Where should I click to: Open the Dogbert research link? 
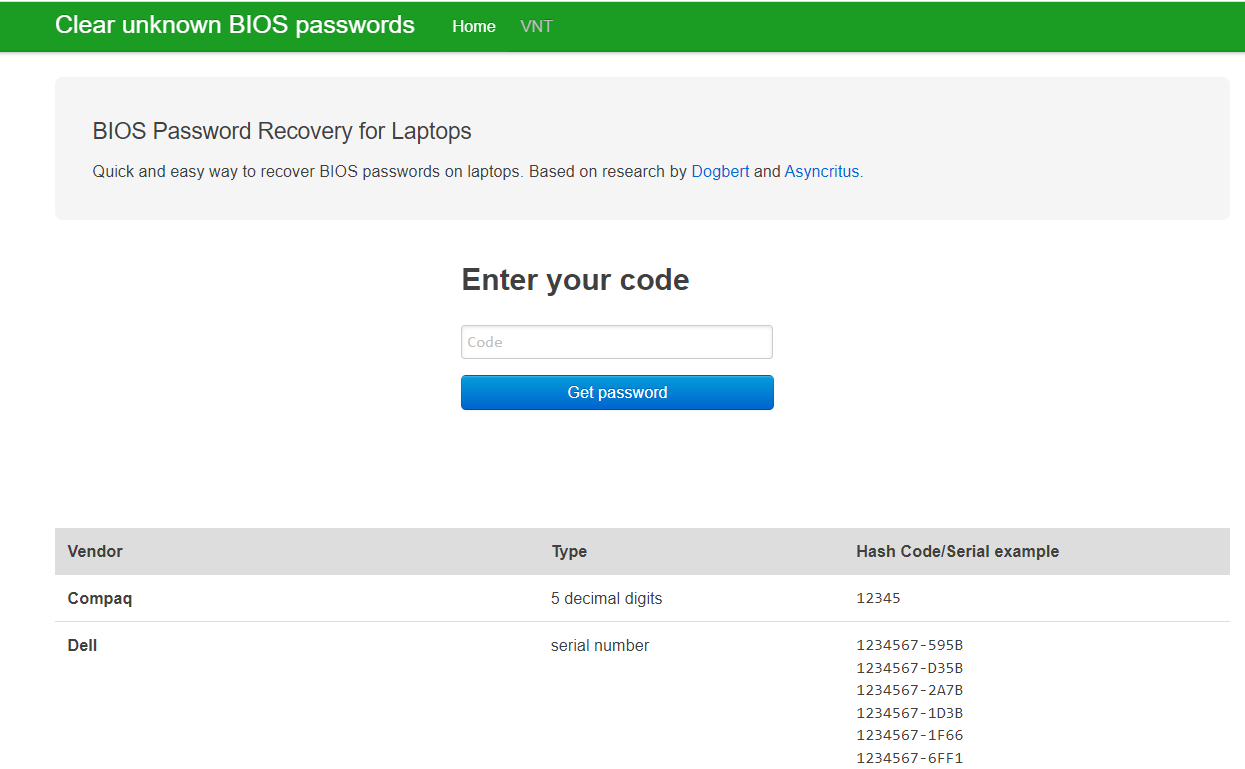click(719, 171)
